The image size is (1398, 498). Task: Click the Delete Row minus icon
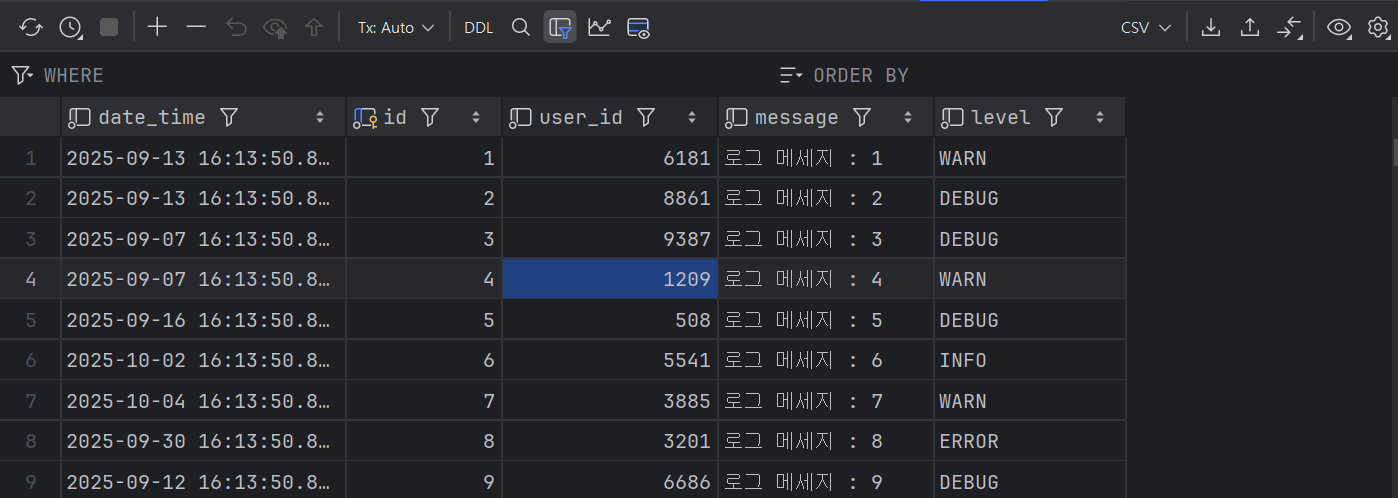[x=196, y=28]
